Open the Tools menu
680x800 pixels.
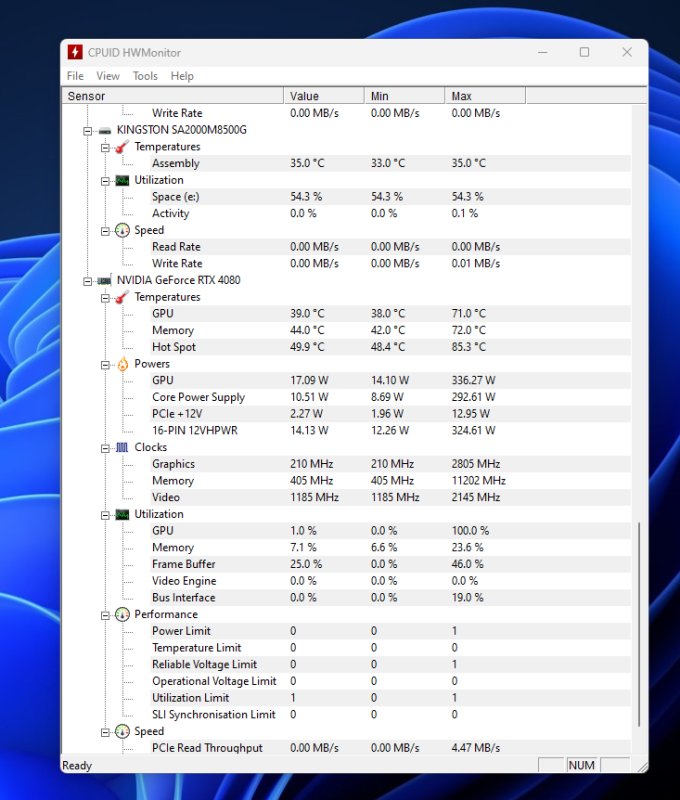(x=145, y=76)
